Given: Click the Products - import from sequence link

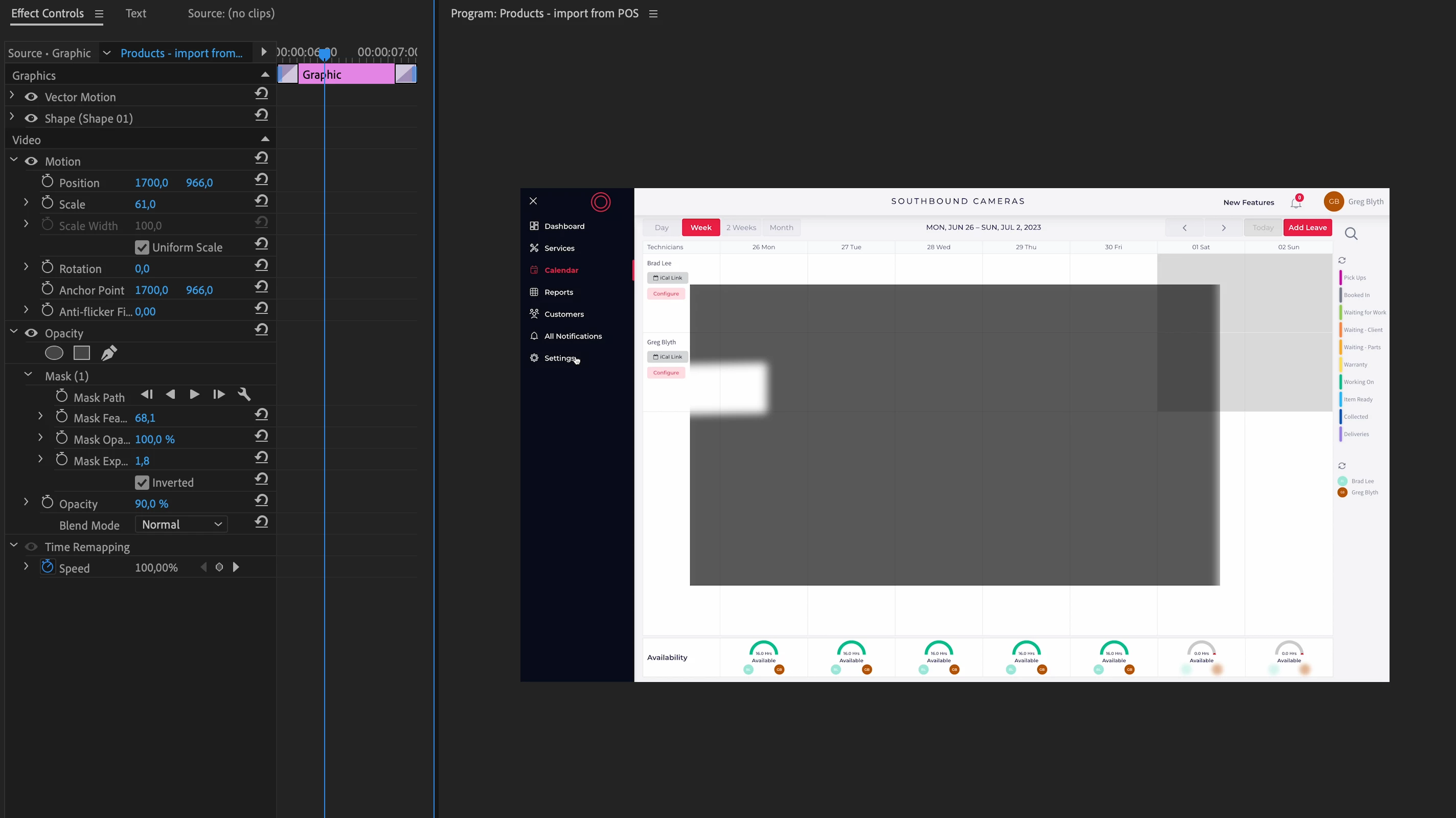Looking at the screenshot, I should (181, 53).
